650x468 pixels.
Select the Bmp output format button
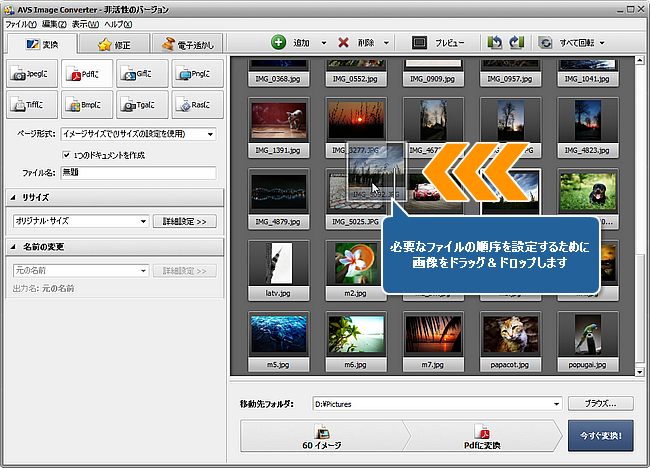tap(86, 103)
